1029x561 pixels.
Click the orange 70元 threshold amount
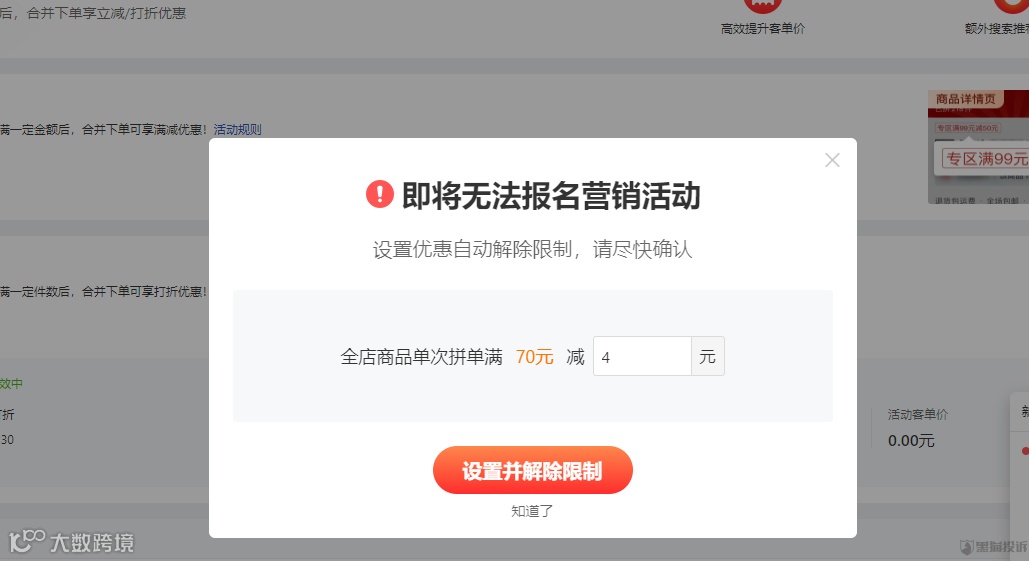click(534, 357)
